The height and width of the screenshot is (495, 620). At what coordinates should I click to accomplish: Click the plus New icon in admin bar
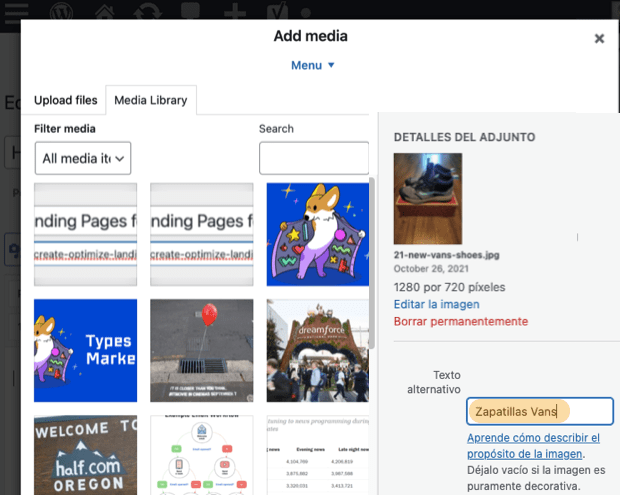click(x=235, y=12)
